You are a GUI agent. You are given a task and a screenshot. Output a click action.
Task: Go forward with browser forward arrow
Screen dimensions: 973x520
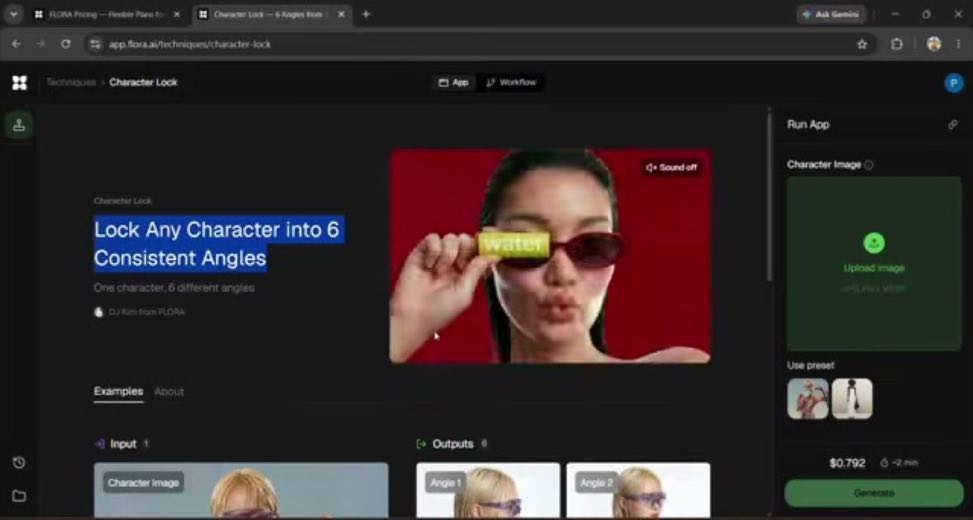41,44
